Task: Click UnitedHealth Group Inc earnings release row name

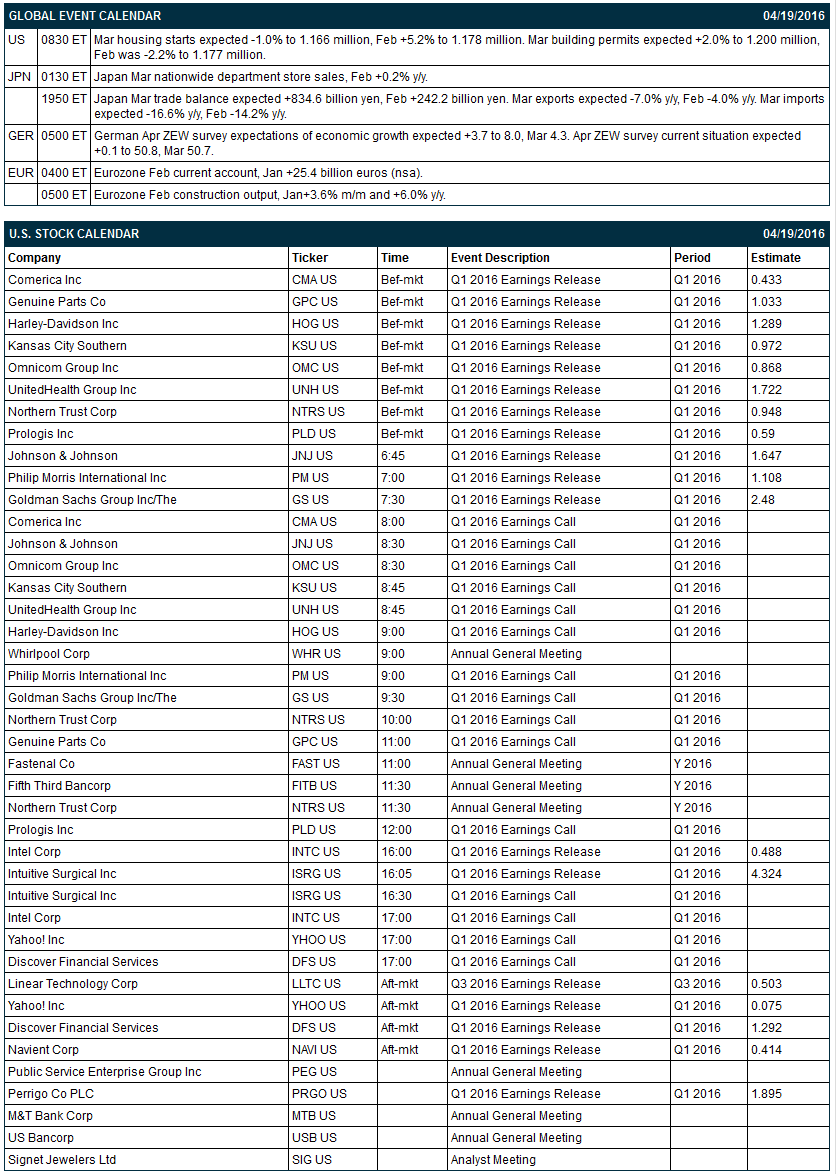Action: [x=72, y=389]
